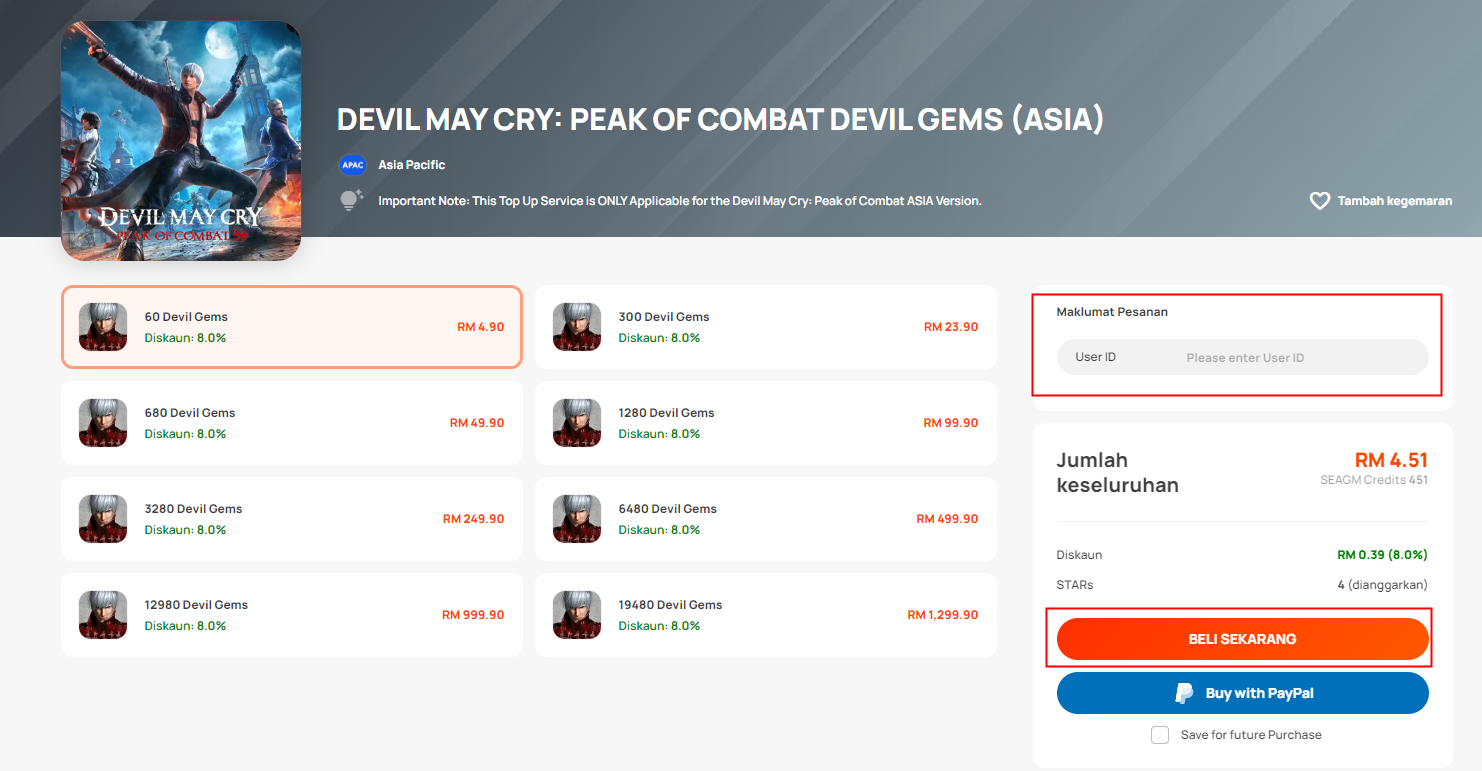This screenshot has width=1482, height=771.
Task: Click the 300 Devil Gems item icon
Action: coord(577,327)
